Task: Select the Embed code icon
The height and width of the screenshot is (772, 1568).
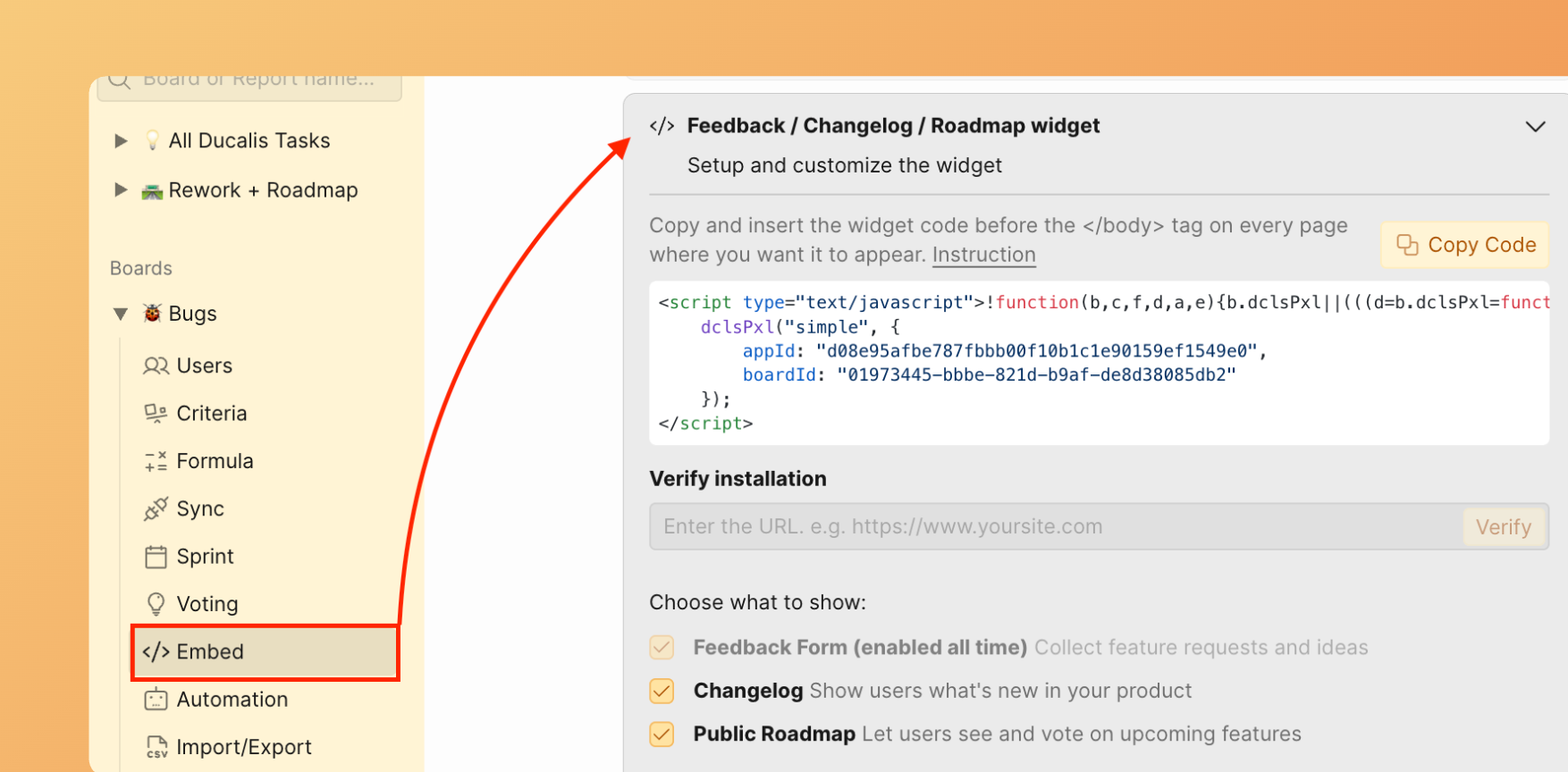Action: [x=156, y=651]
